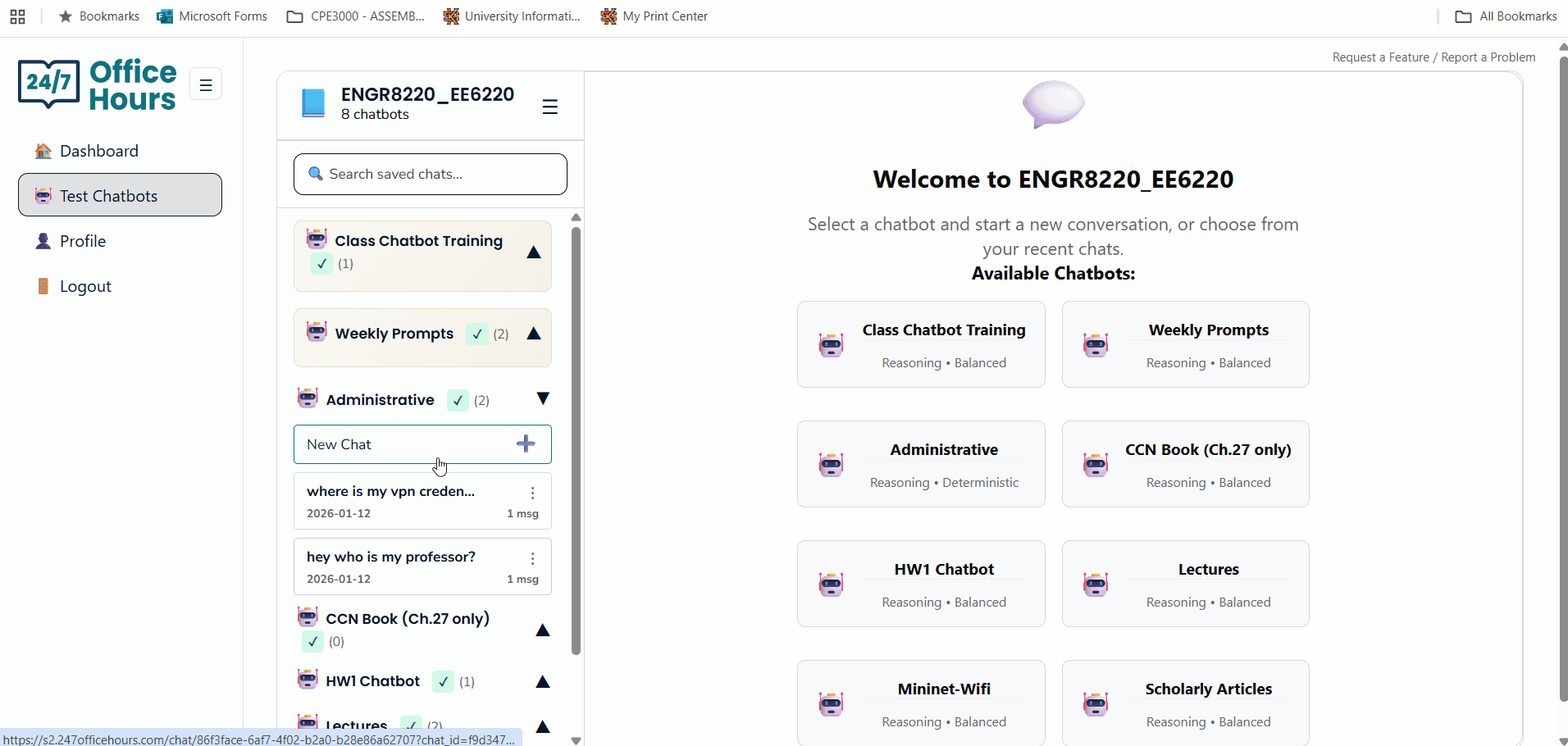Expand the CCN Book (Ch.27 only) group
Viewport: 1568px width, 746px height.
pos(542,630)
